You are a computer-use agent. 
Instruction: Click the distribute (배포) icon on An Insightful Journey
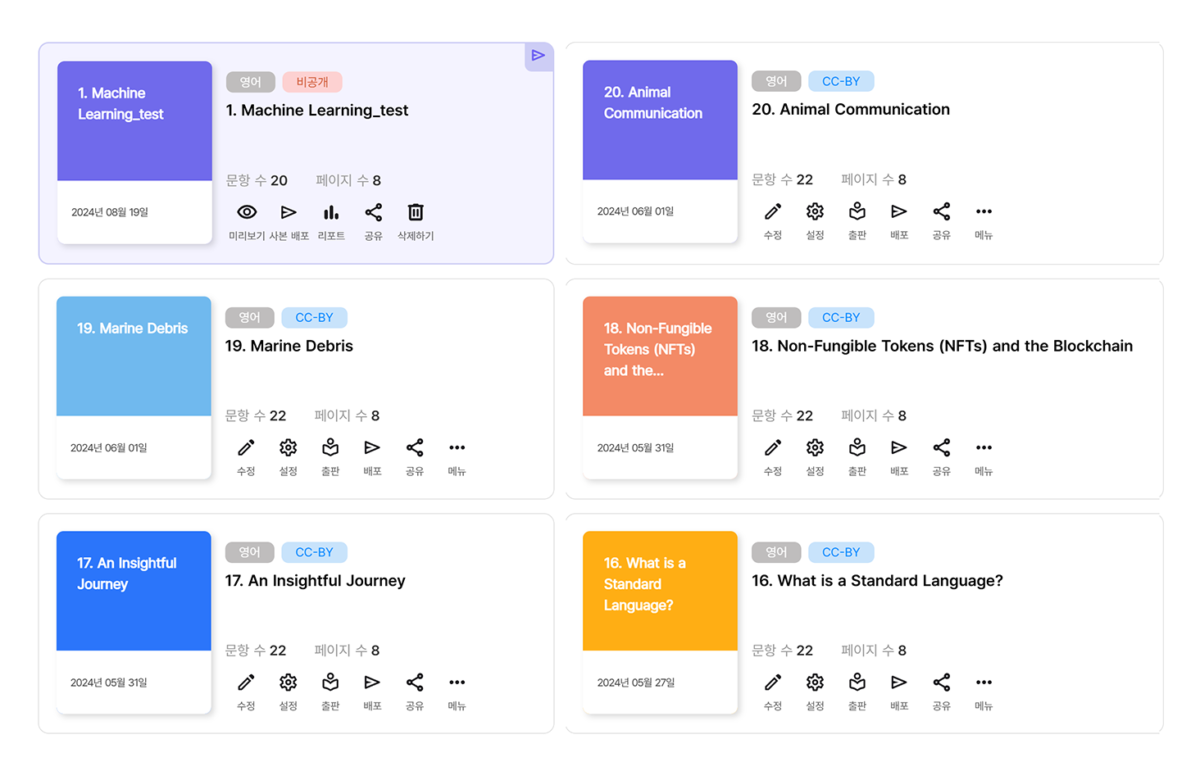[372, 682]
